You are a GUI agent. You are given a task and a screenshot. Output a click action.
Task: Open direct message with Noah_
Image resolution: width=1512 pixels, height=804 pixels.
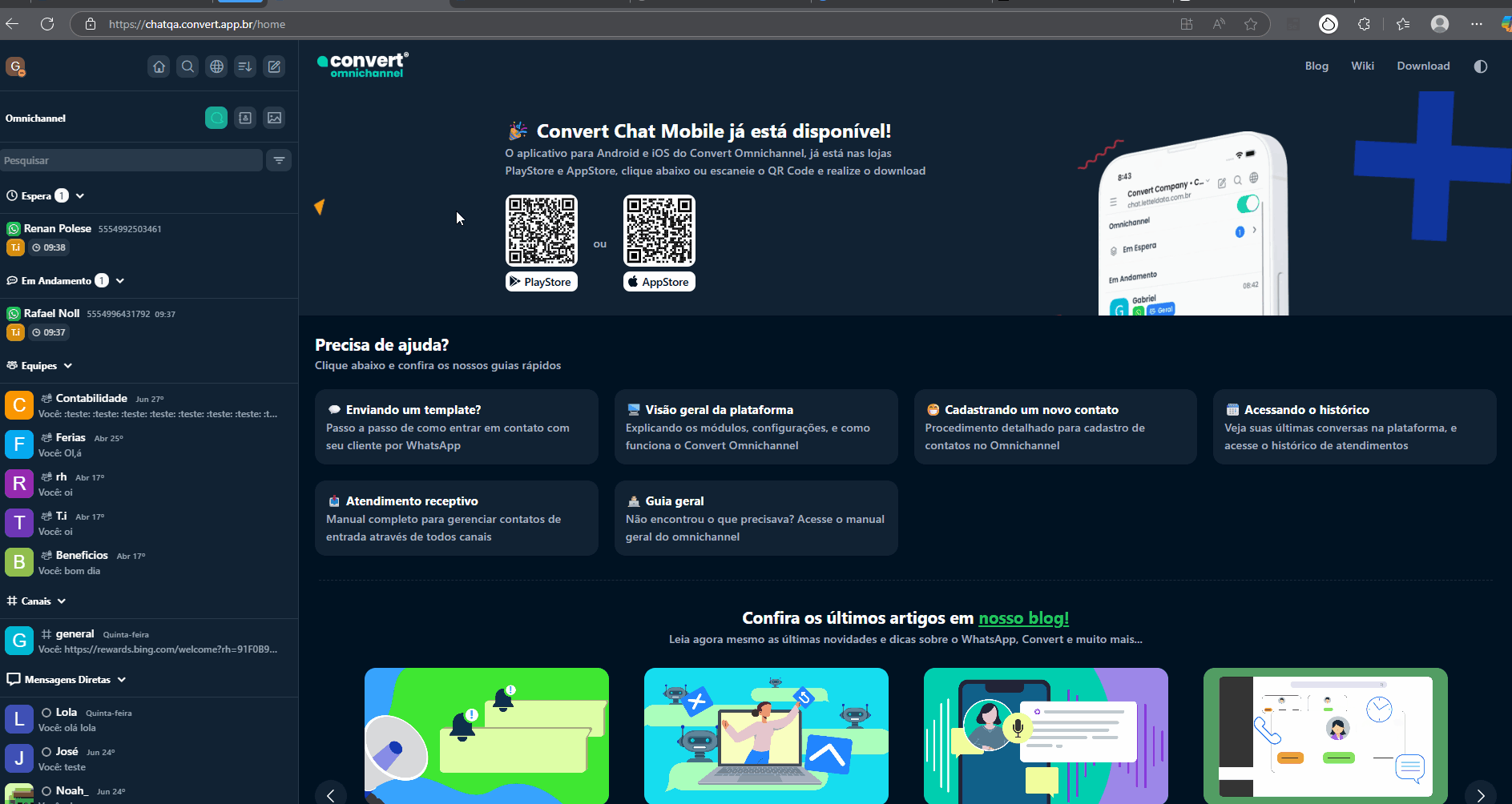(149, 791)
